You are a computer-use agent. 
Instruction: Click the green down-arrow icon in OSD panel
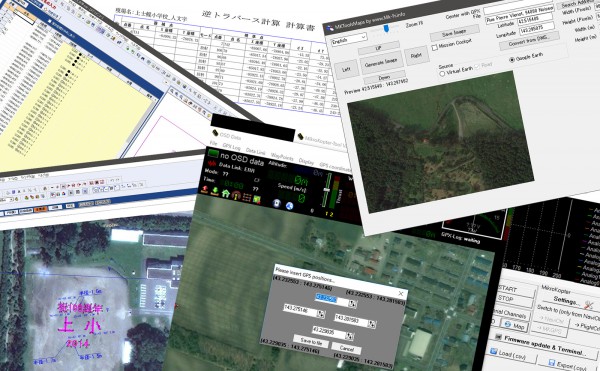click(215, 191)
